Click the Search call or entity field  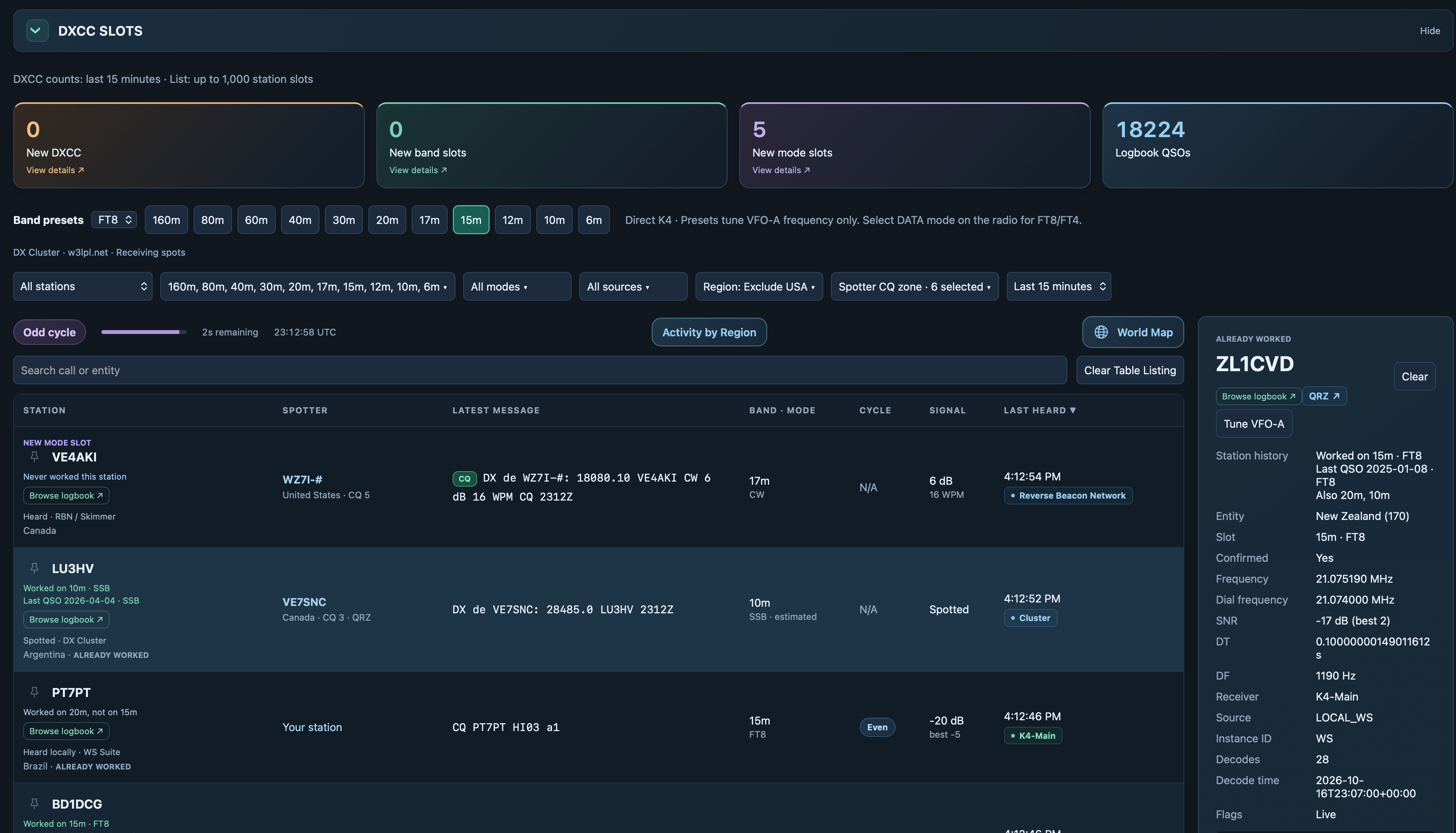point(540,370)
